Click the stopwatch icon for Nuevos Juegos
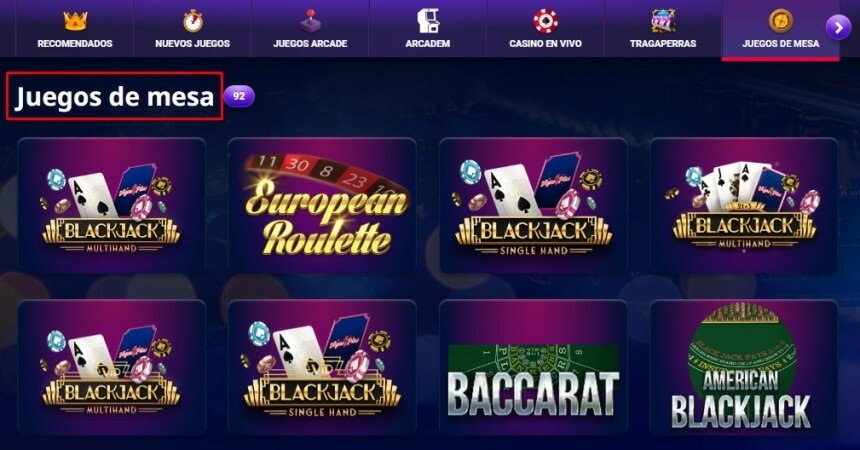 [193, 21]
